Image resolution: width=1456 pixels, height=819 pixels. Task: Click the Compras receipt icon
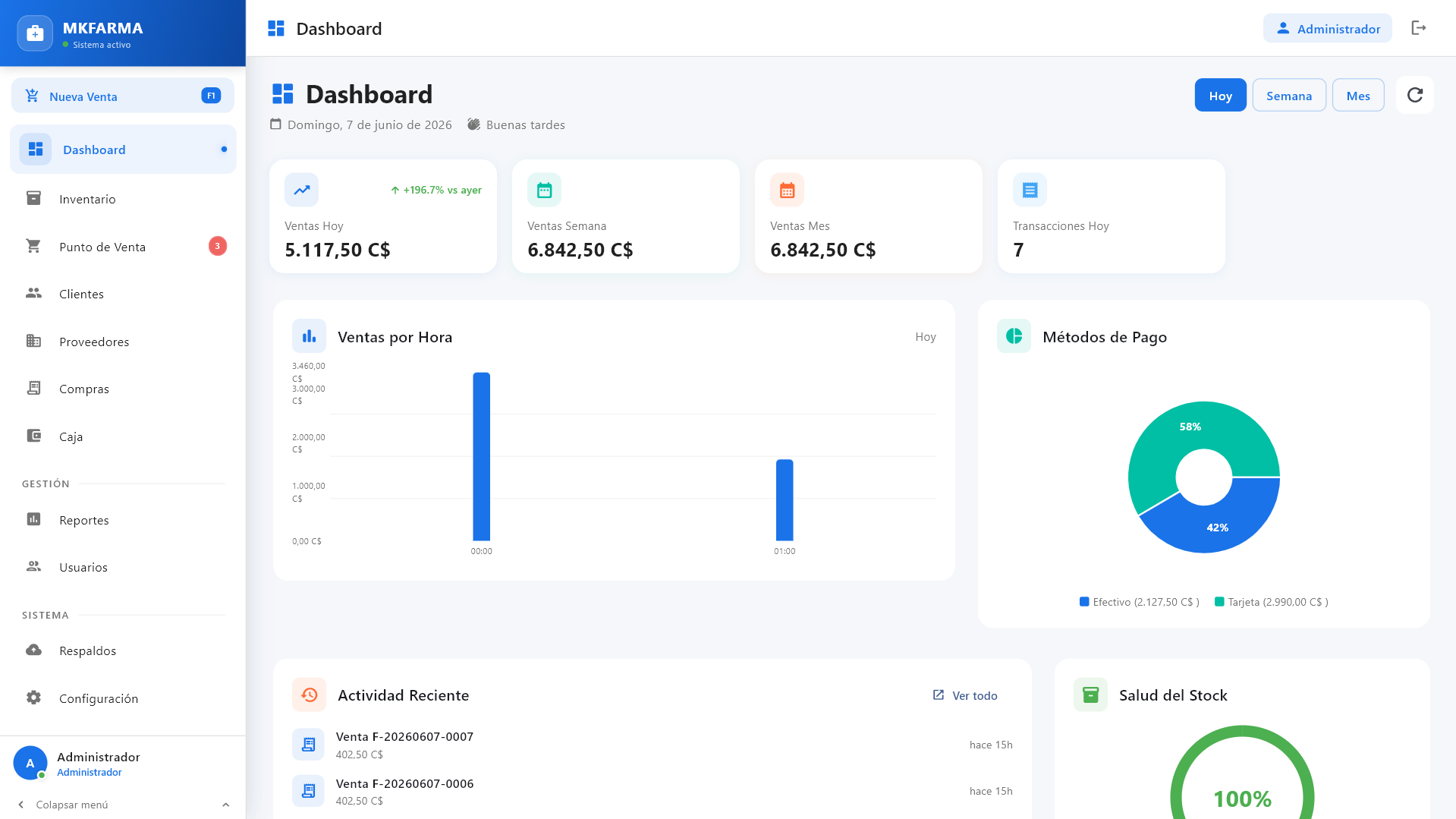[33, 388]
